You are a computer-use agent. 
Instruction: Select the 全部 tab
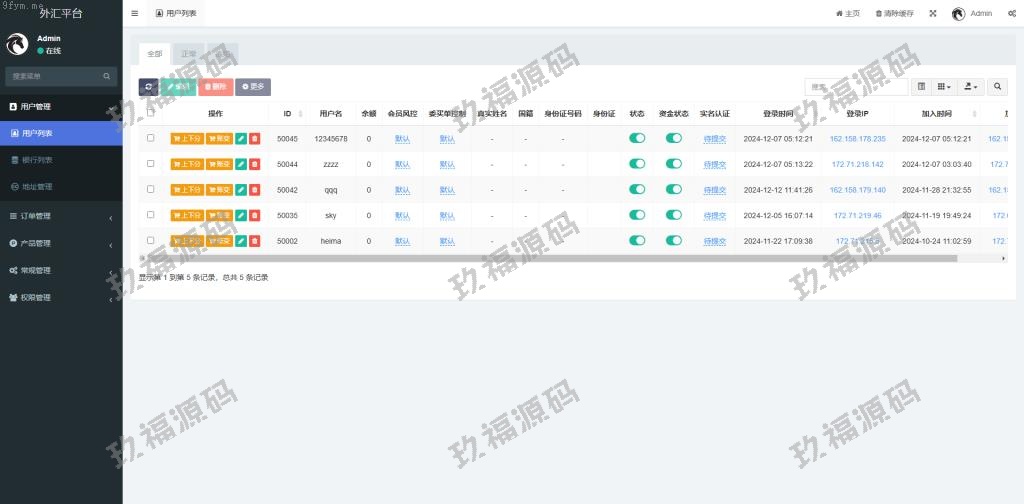point(154,53)
